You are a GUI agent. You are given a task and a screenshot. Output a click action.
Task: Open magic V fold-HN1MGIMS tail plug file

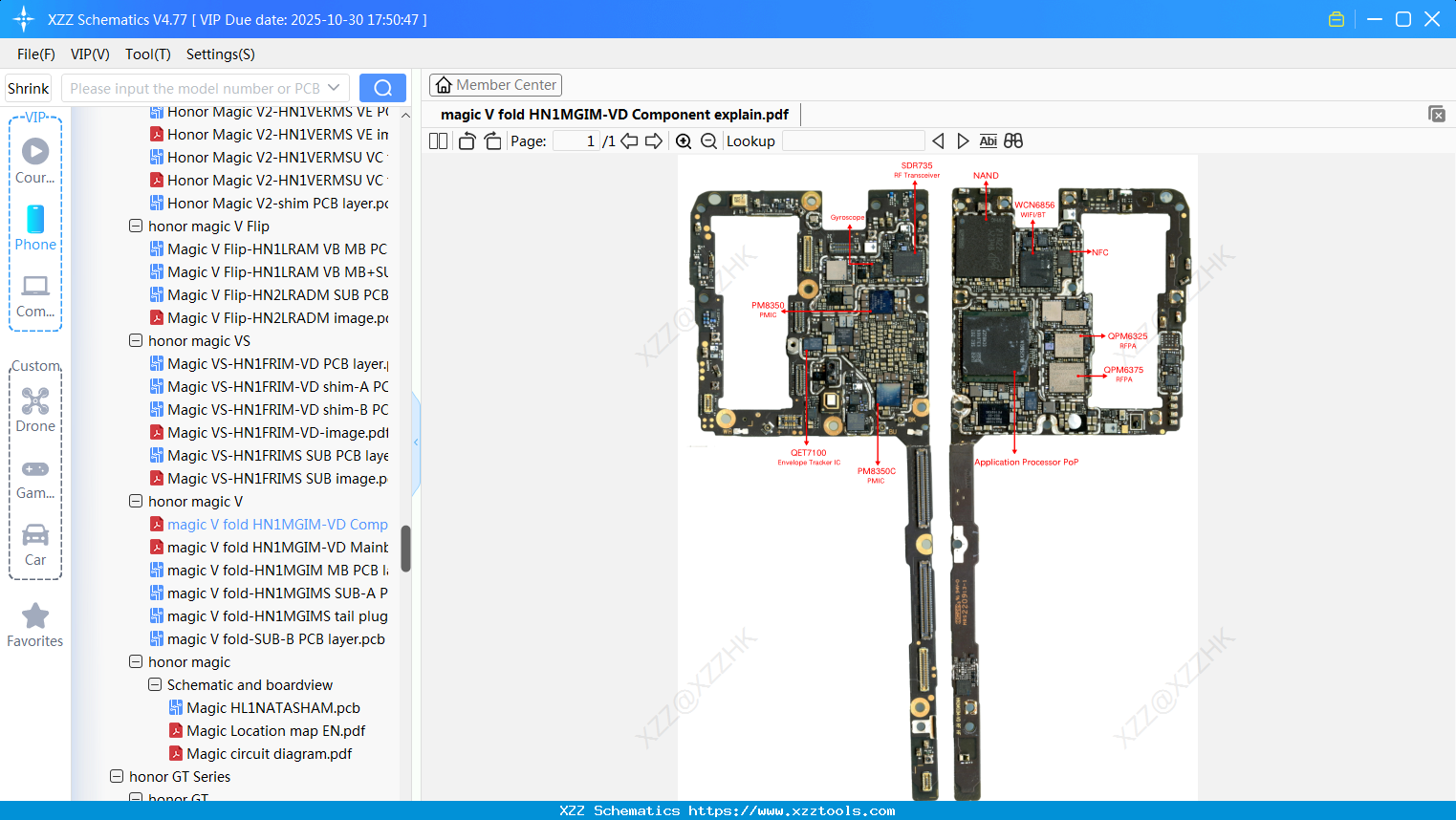pos(269,616)
